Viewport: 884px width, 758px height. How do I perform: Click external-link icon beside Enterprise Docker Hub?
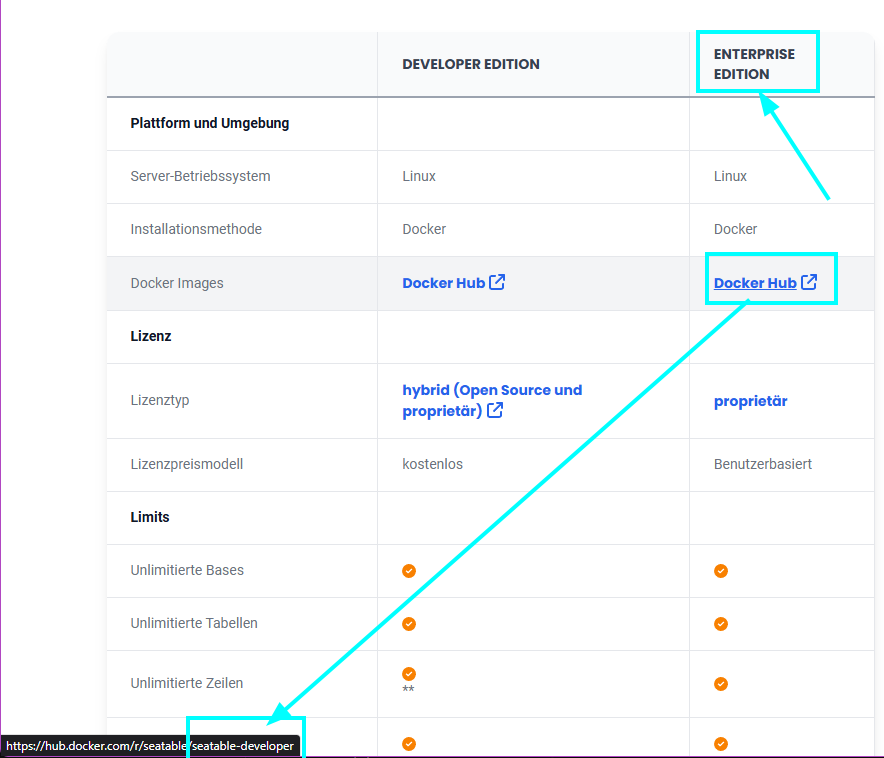tap(809, 282)
